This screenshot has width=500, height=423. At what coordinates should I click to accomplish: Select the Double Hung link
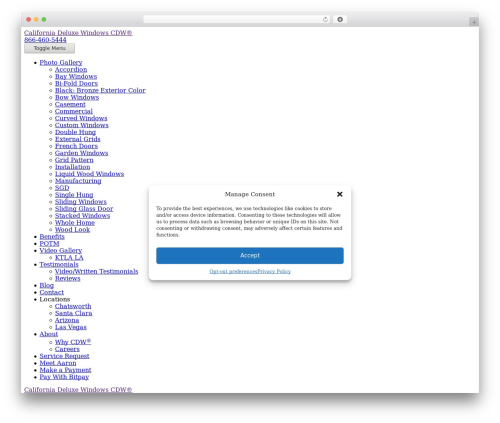75,132
